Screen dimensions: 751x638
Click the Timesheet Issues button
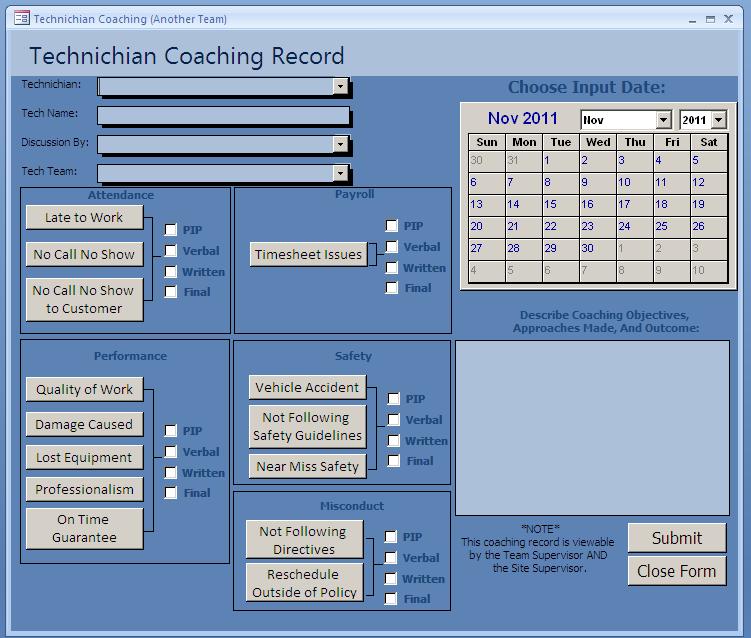(x=308, y=254)
